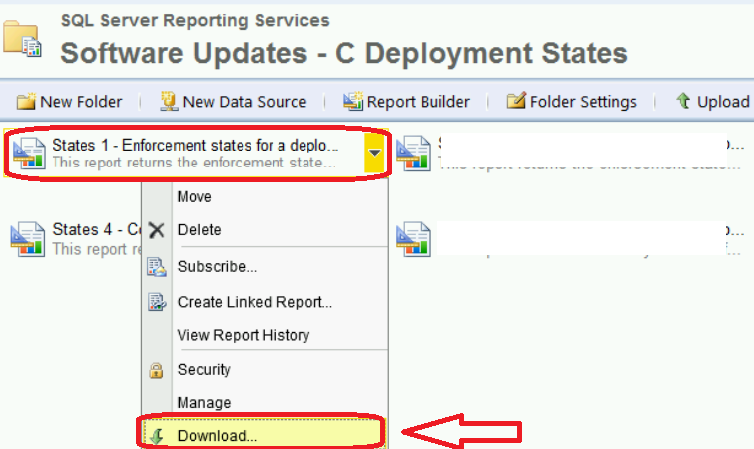Viewport: 754px width, 449px height.
Task: Click the New Folder toolbar icon
Action: tap(26, 101)
